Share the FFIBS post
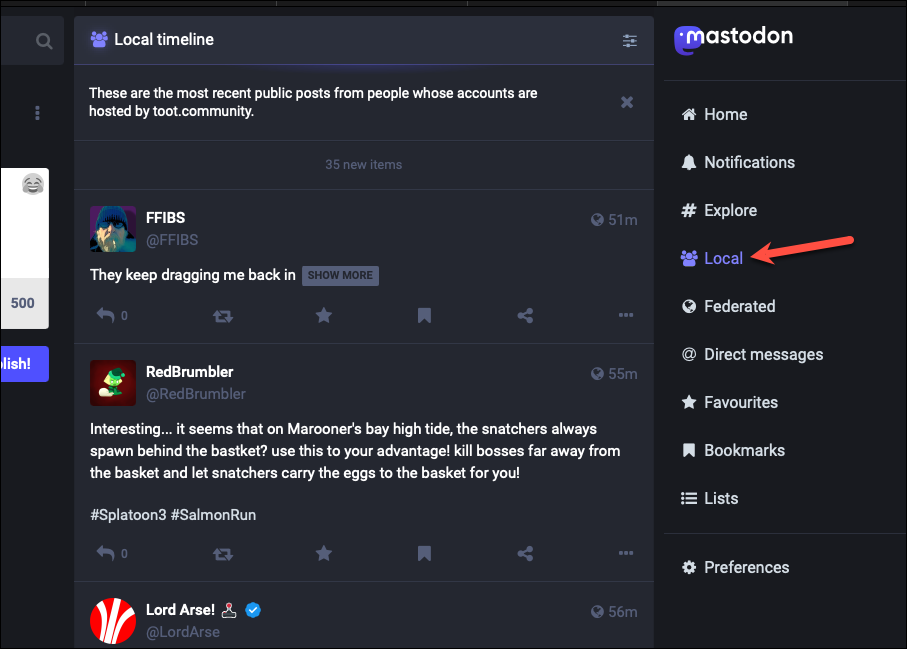 [525, 315]
